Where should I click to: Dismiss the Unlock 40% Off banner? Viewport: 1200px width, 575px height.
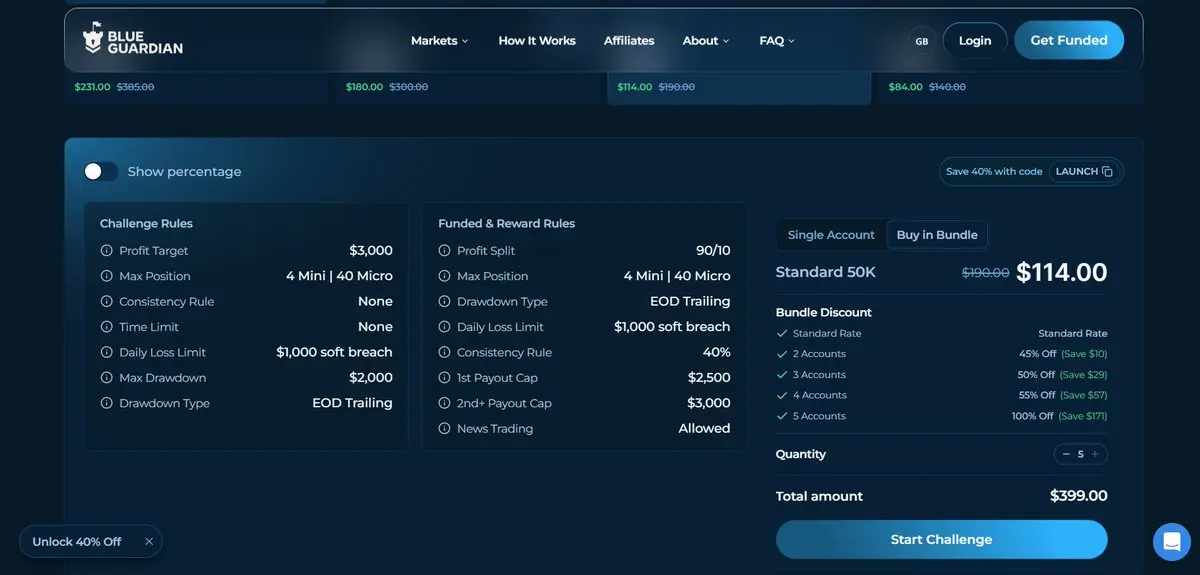tap(149, 542)
